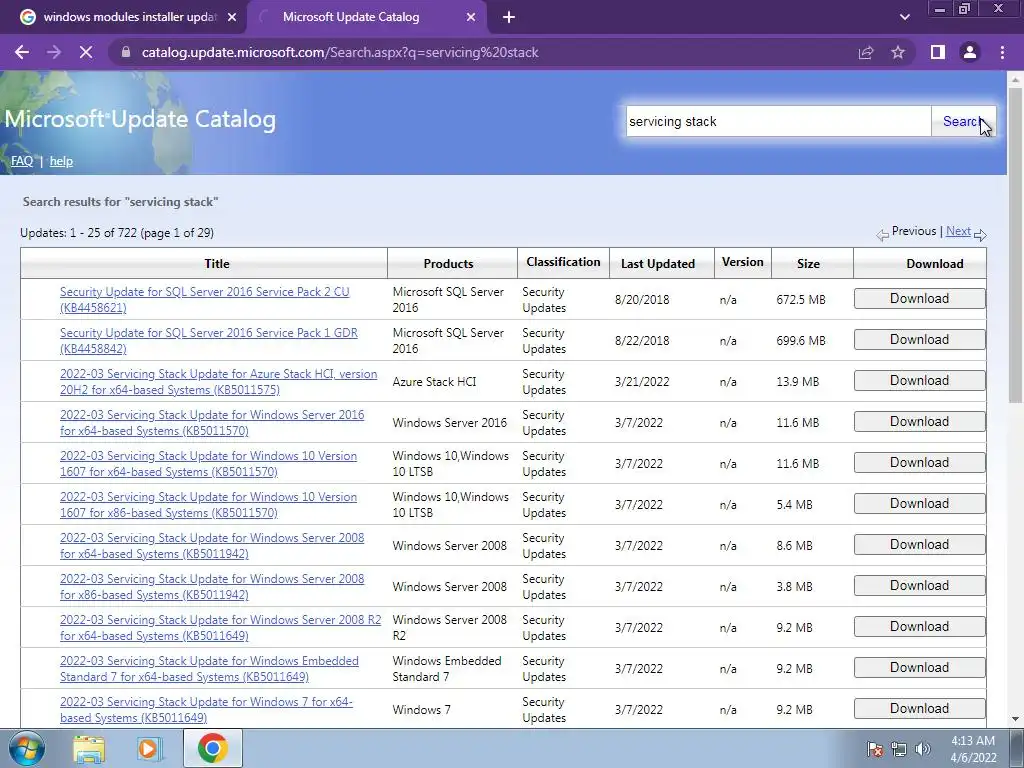
Task: Click the address bar URL
Action: point(340,52)
